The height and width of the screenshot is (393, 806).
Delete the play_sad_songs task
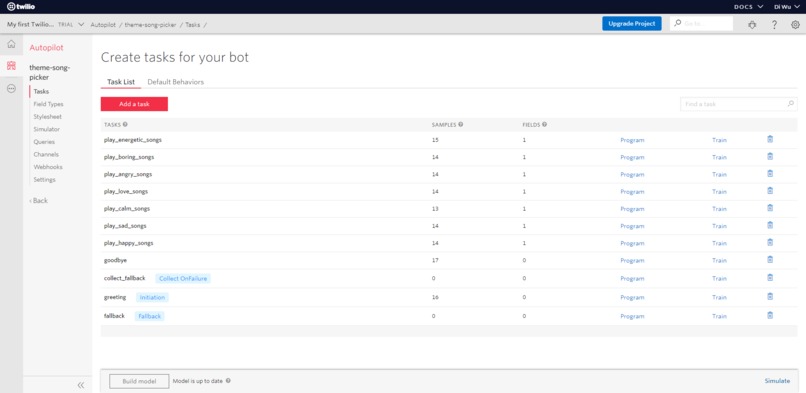pos(770,225)
